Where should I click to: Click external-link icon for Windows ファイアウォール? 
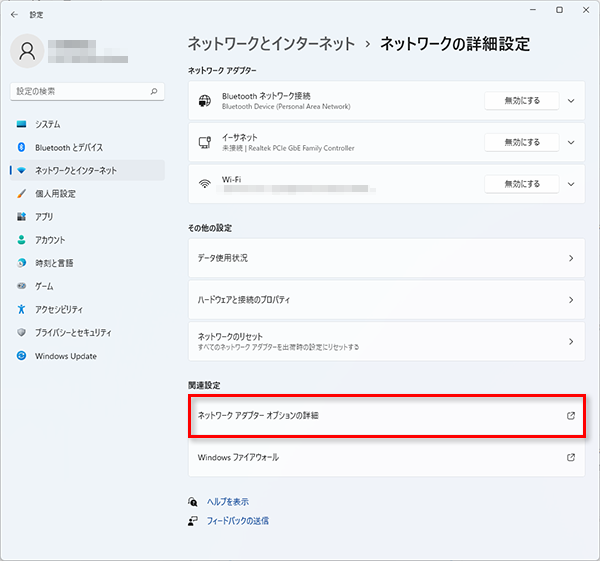pyautogui.click(x=571, y=457)
